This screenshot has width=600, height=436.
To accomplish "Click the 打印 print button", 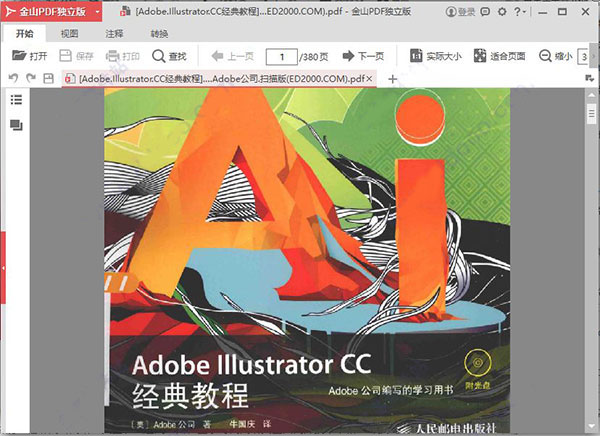I will coord(122,56).
